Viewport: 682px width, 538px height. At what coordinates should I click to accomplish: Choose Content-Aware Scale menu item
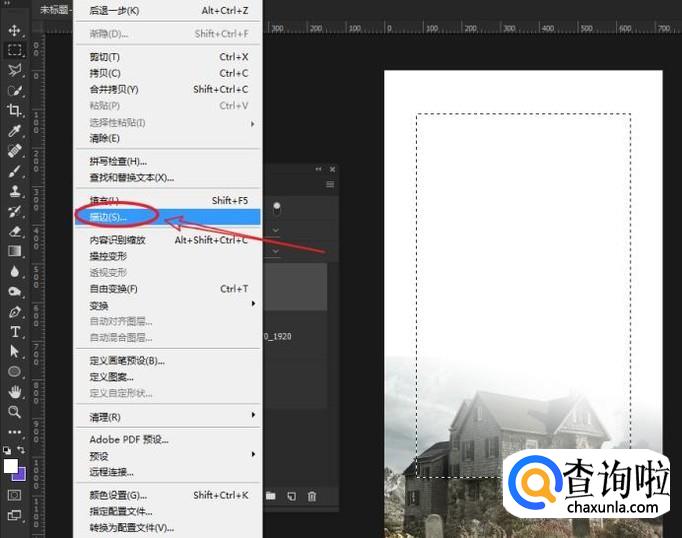point(168,240)
